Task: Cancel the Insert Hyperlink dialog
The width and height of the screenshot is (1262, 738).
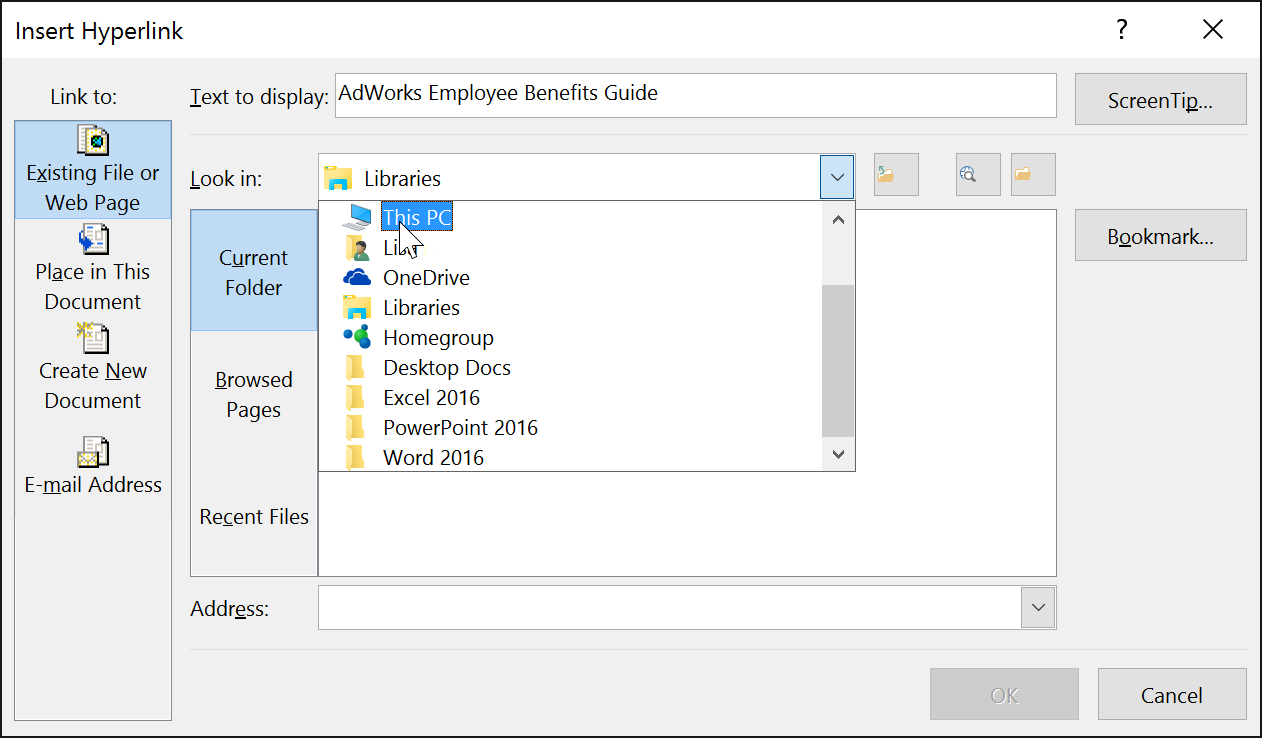Action: pyautogui.click(x=1171, y=695)
